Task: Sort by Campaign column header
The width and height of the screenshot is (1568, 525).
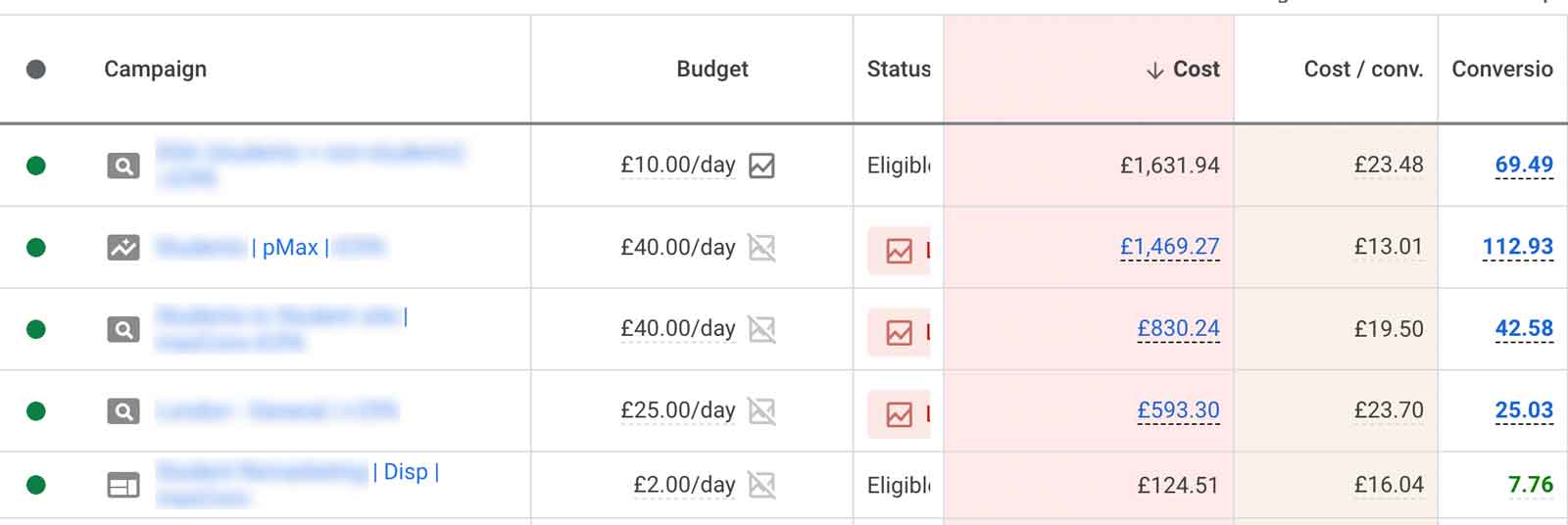Action: click(x=155, y=70)
